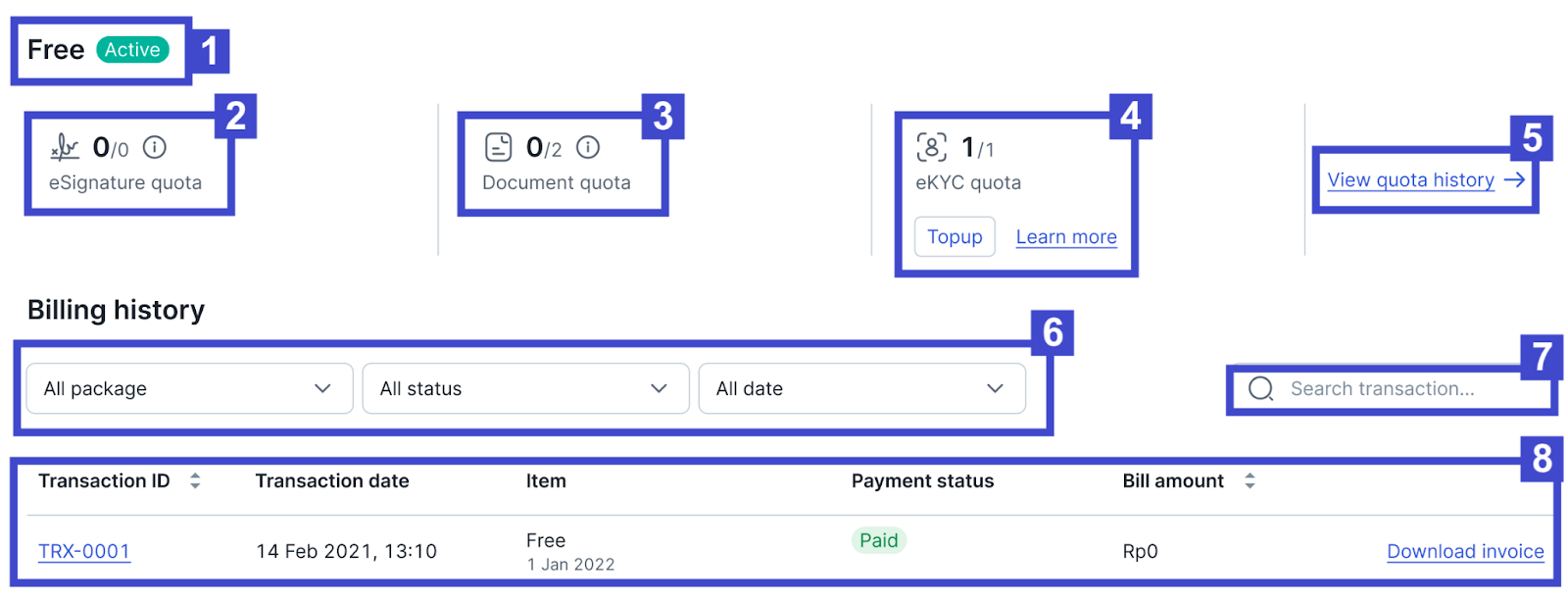Sort by Bill amount arrows
This screenshot has height=601, width=1568.
[1249, 480]
